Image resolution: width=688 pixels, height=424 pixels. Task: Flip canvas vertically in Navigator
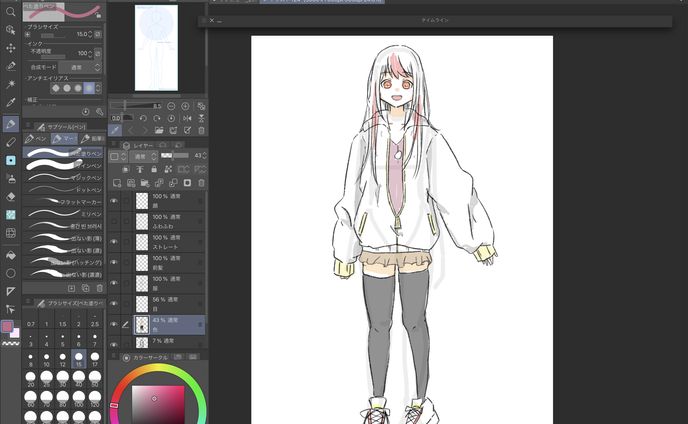(x=201, y=118)
